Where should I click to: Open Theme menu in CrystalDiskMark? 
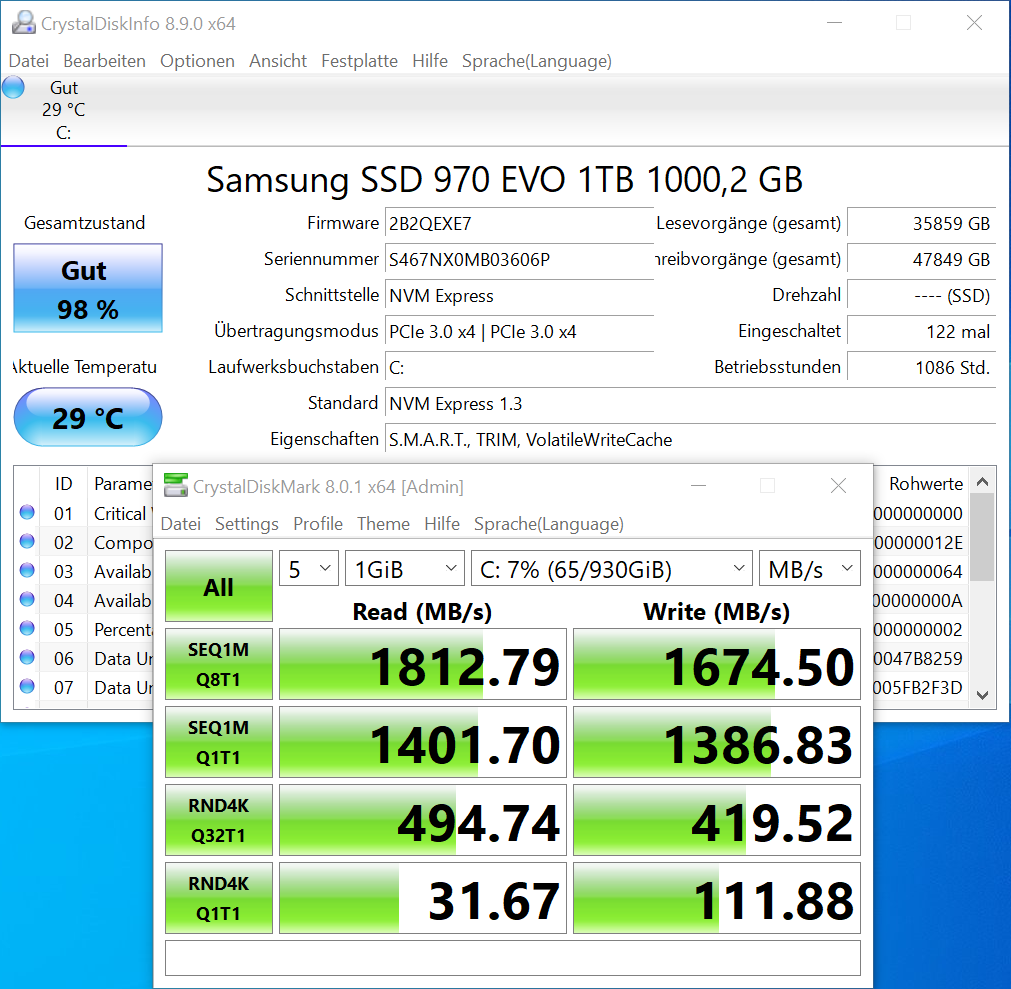[383, 524]
